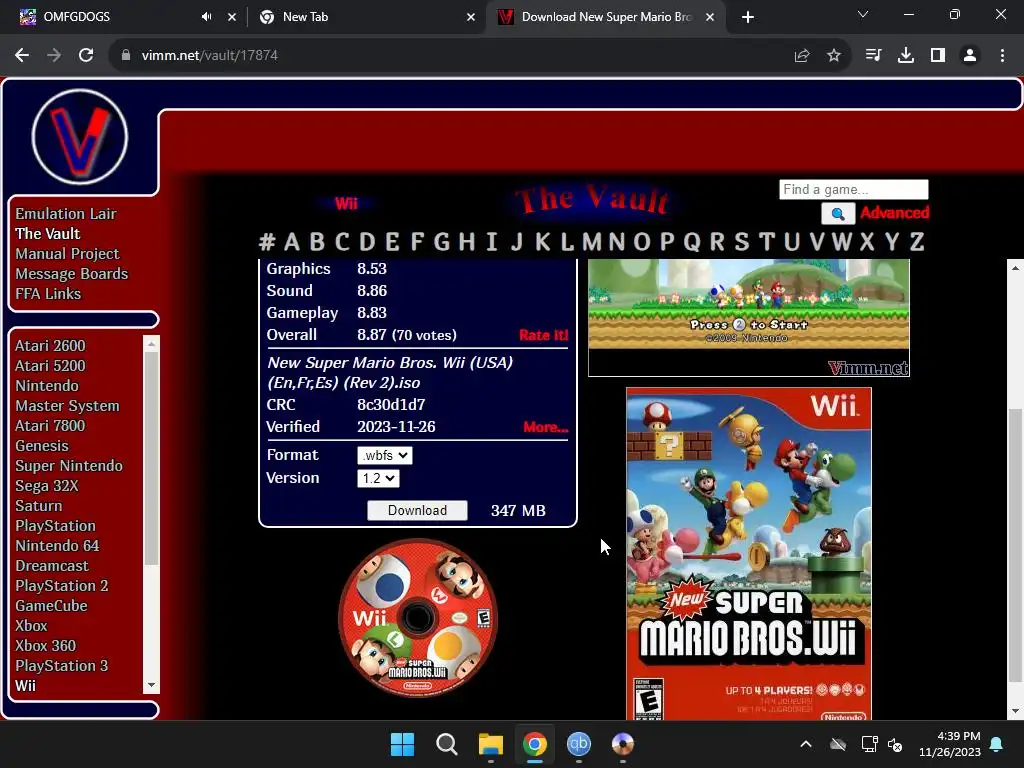
Task: Click the share page icon in address bar
Action: (802, 56)
